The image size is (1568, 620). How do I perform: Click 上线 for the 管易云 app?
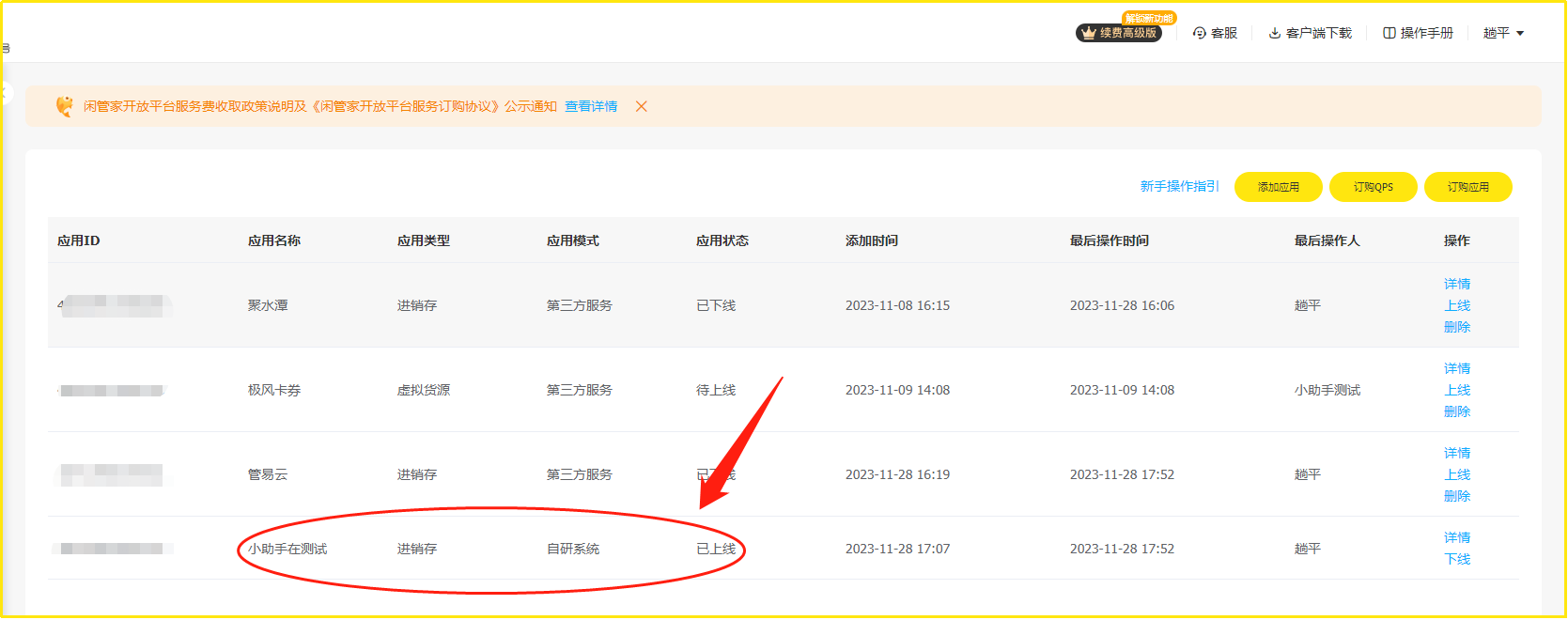(1456, 474)
